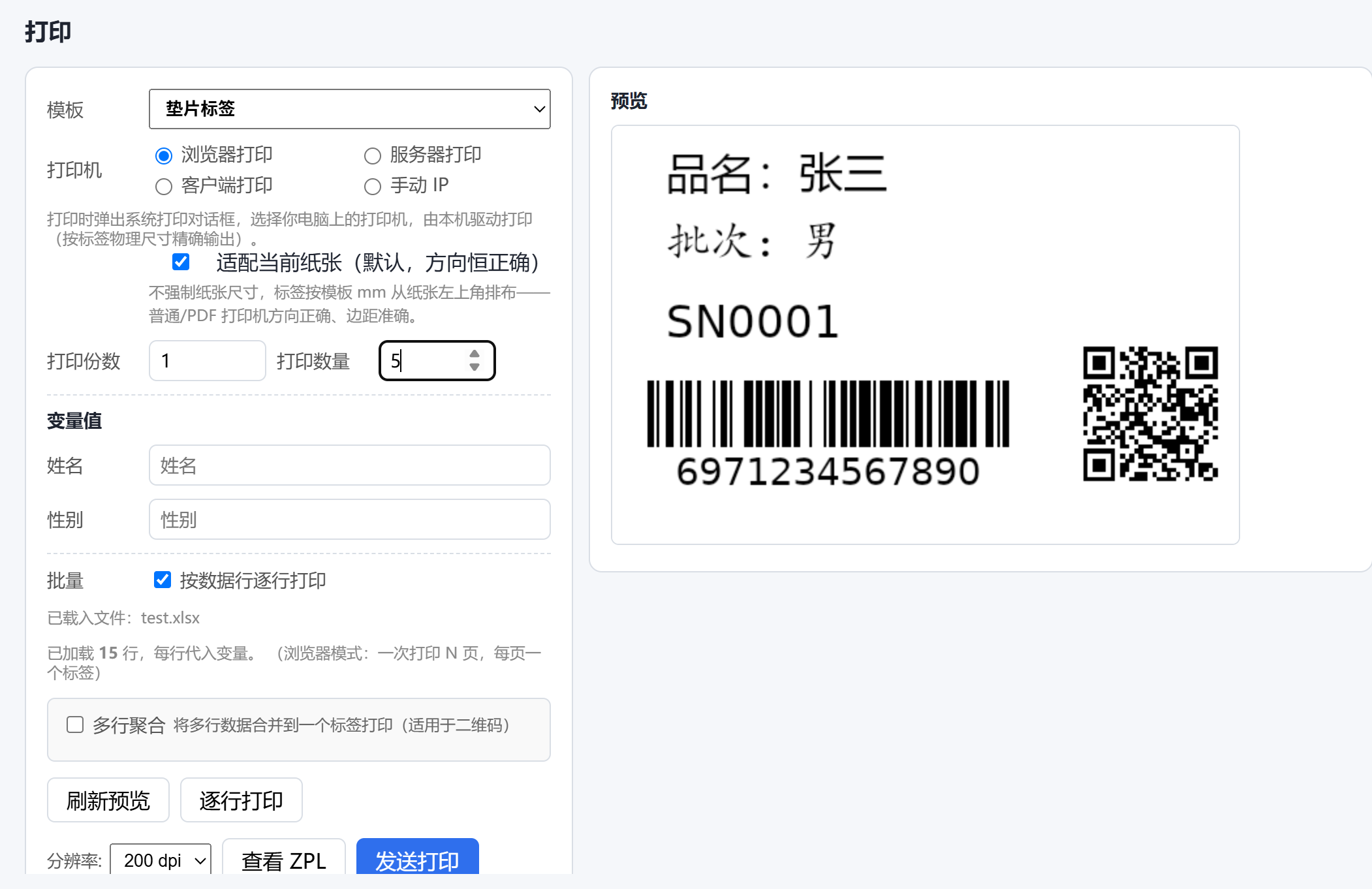Image resolution: width=1372 pixels, height=889 pixels.
Task: Click the 打印数量 number field
Action: (437, 360)
